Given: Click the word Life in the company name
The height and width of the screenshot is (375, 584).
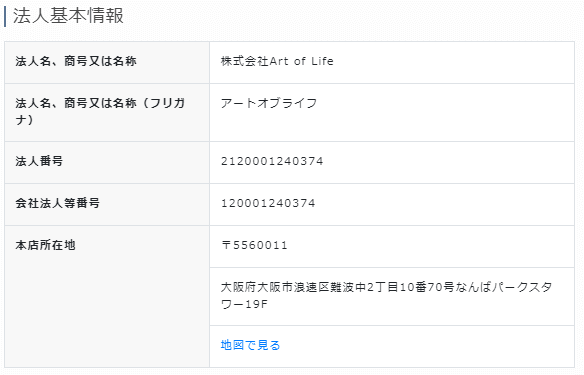Looking at the screenshot, I should [x=323, y=61].
